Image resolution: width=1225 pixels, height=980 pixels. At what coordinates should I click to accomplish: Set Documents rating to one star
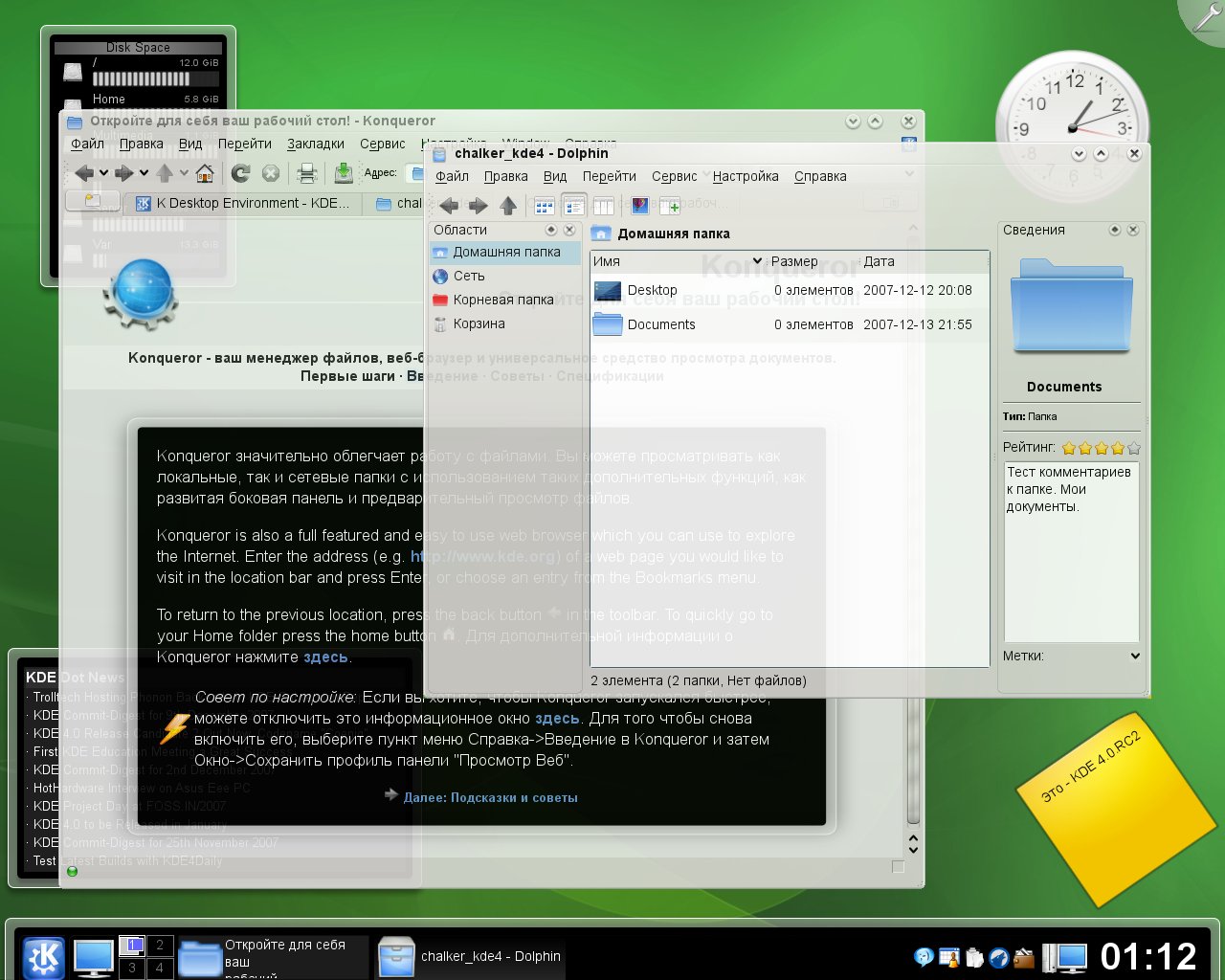click(x=1069, y=448)
